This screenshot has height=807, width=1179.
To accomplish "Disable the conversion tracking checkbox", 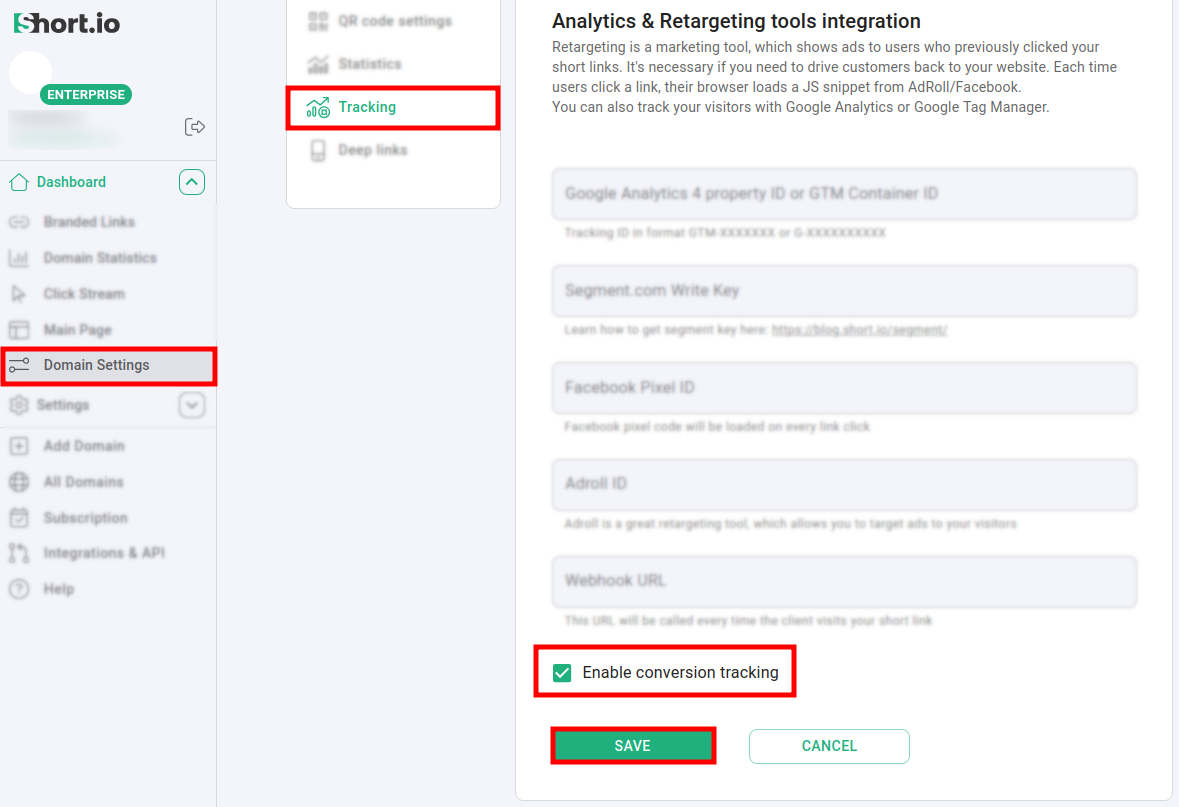I will pyautogui.click(x=563, y=672).
